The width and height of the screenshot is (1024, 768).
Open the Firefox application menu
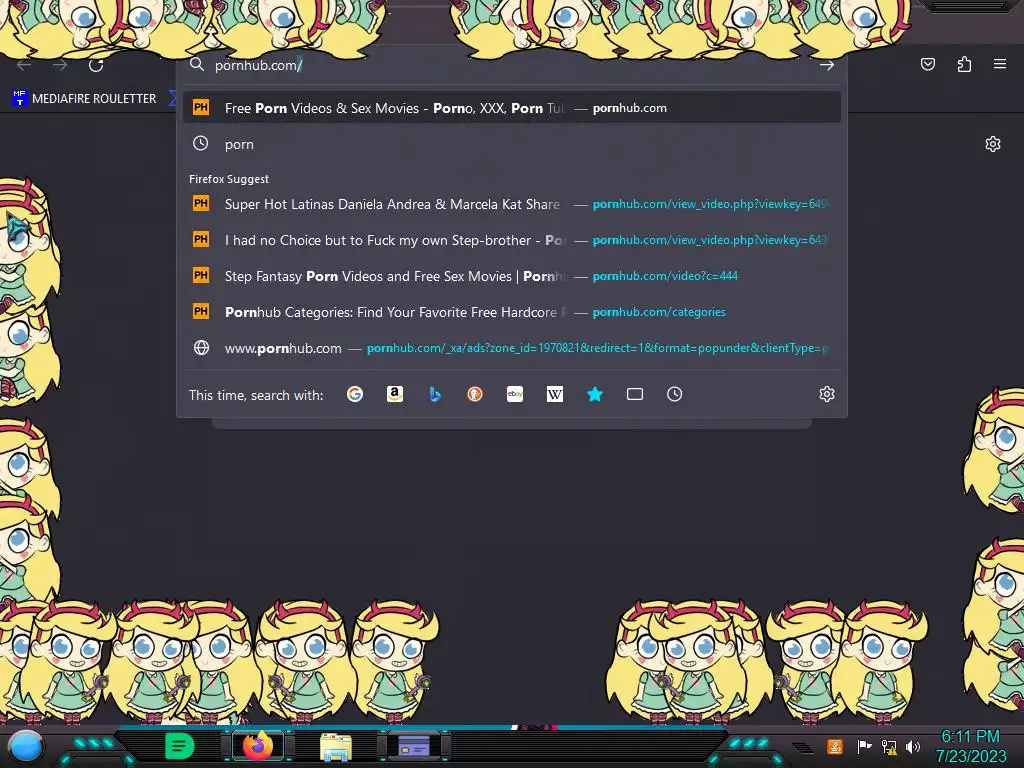coord(1000,64)
